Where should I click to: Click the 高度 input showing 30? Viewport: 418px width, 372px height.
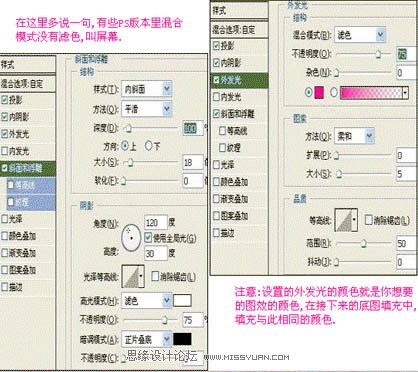[x=156, y=253]
